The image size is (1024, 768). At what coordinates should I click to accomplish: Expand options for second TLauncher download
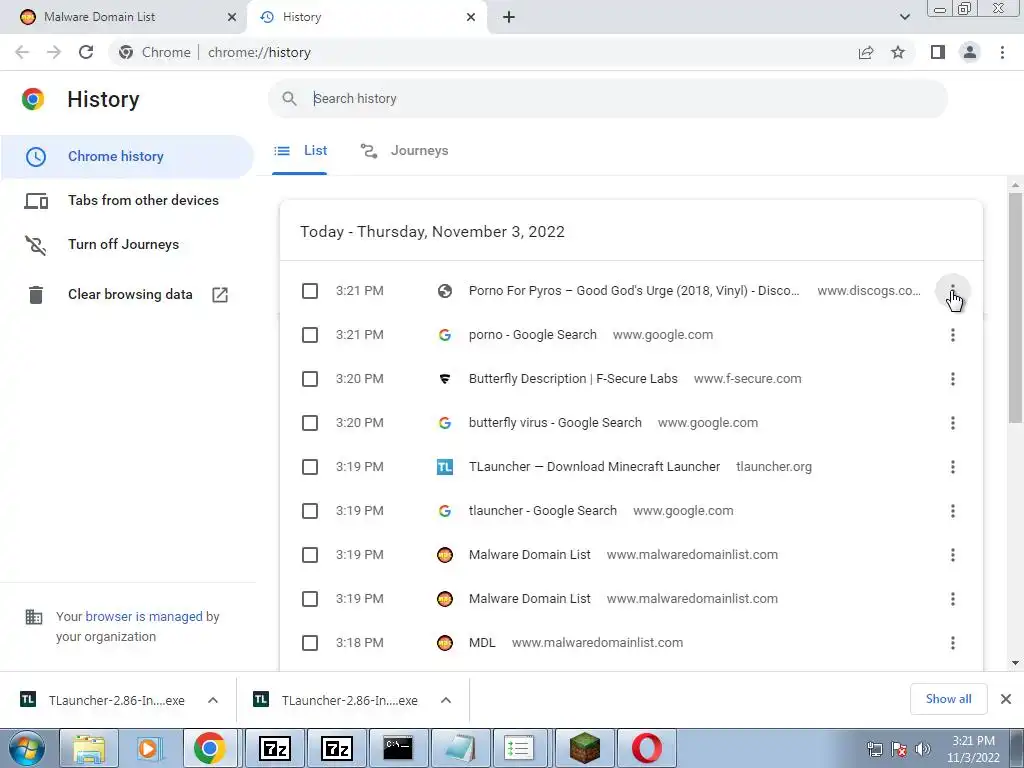coord(445,700)
